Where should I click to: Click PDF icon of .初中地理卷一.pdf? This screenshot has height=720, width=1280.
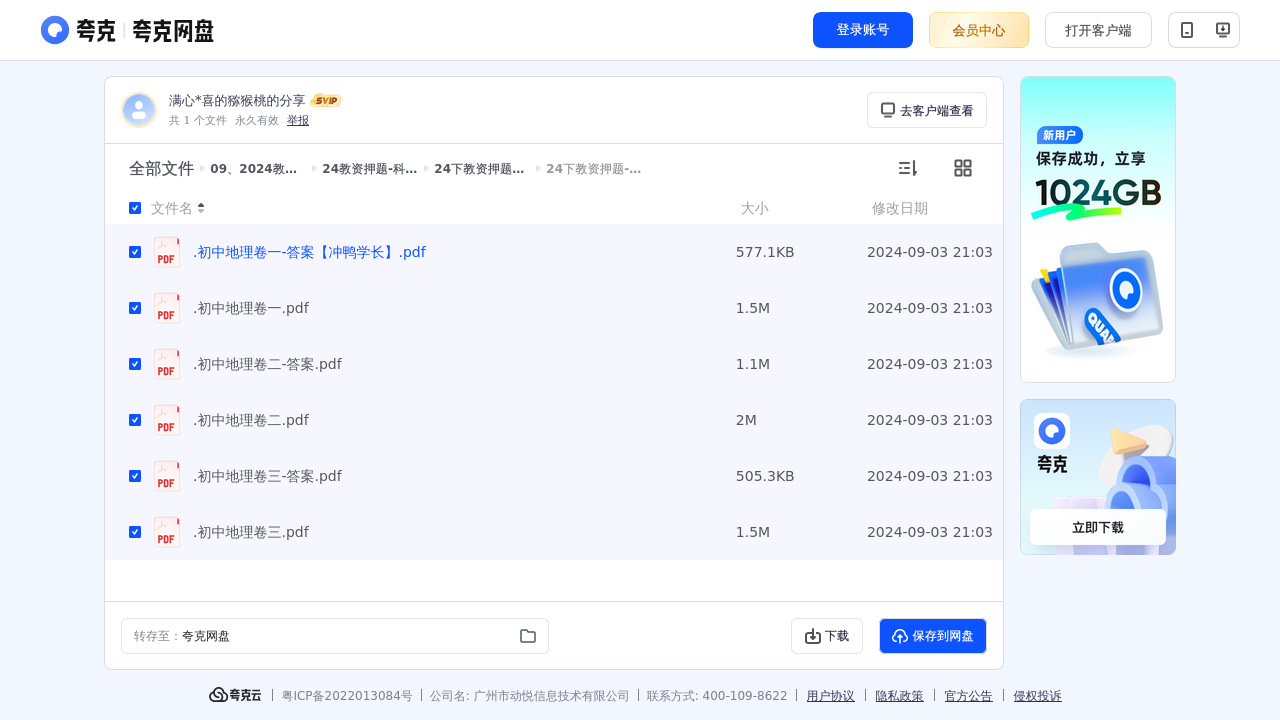click(167, 308)
